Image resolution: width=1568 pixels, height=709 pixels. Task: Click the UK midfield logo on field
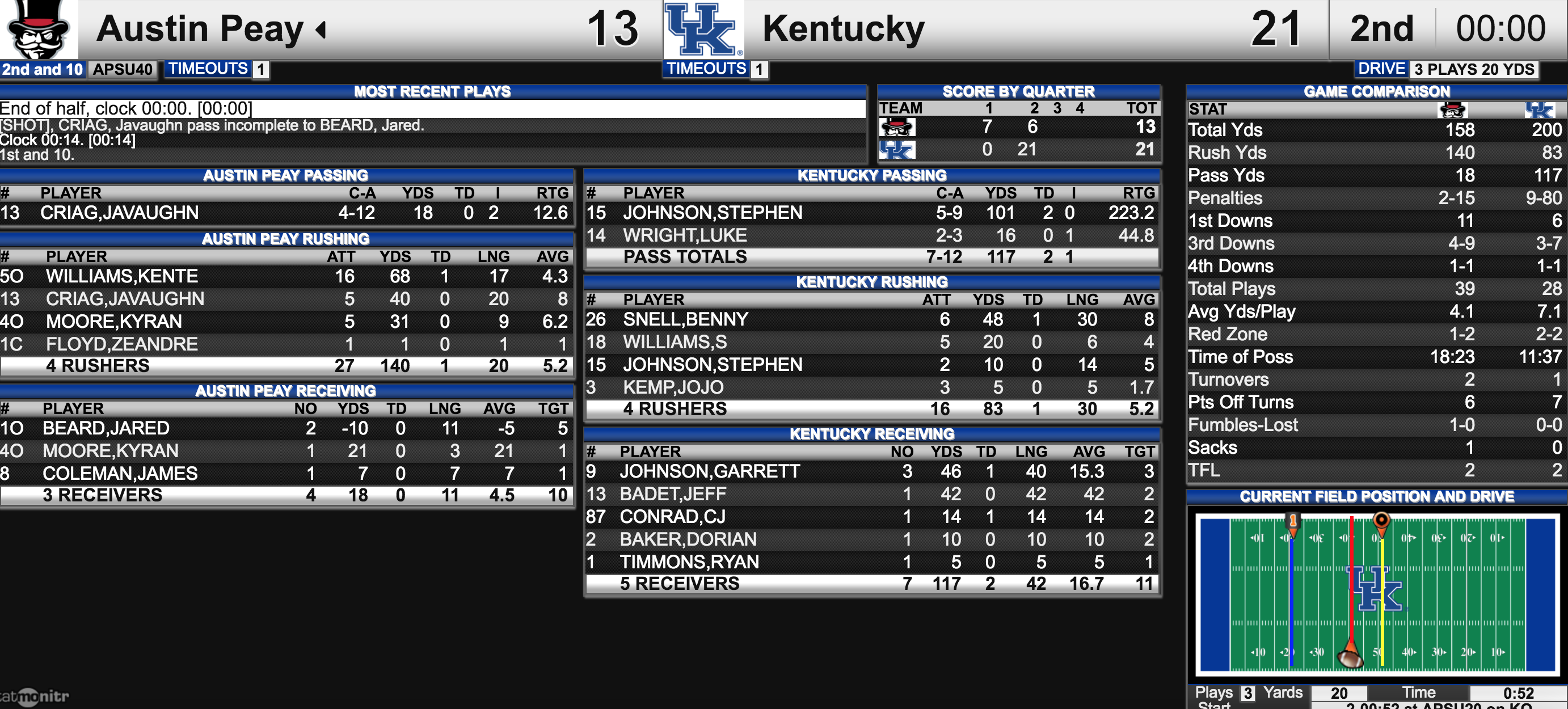(x=1375, y=589)
